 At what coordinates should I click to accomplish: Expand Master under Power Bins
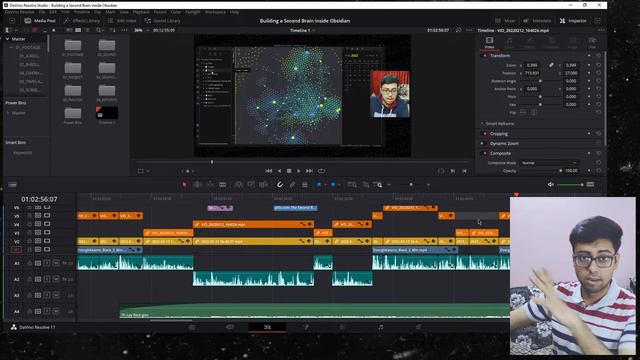(x=8, y=113)
